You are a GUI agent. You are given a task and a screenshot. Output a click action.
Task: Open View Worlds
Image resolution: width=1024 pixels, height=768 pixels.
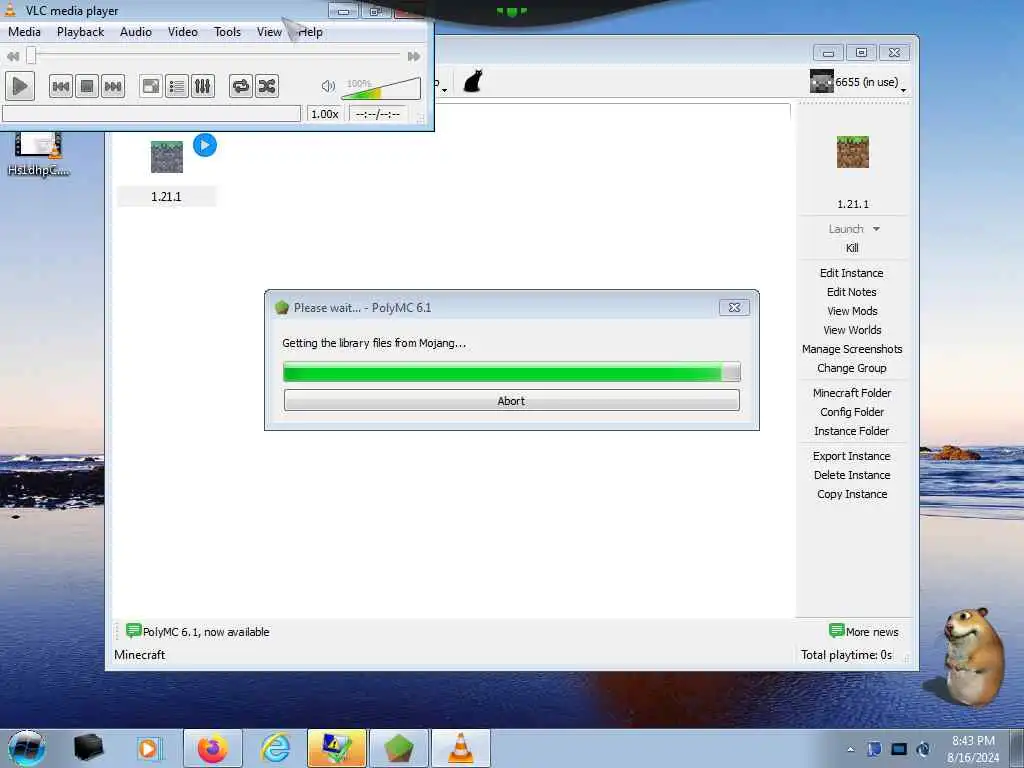[x=852, y=330]
